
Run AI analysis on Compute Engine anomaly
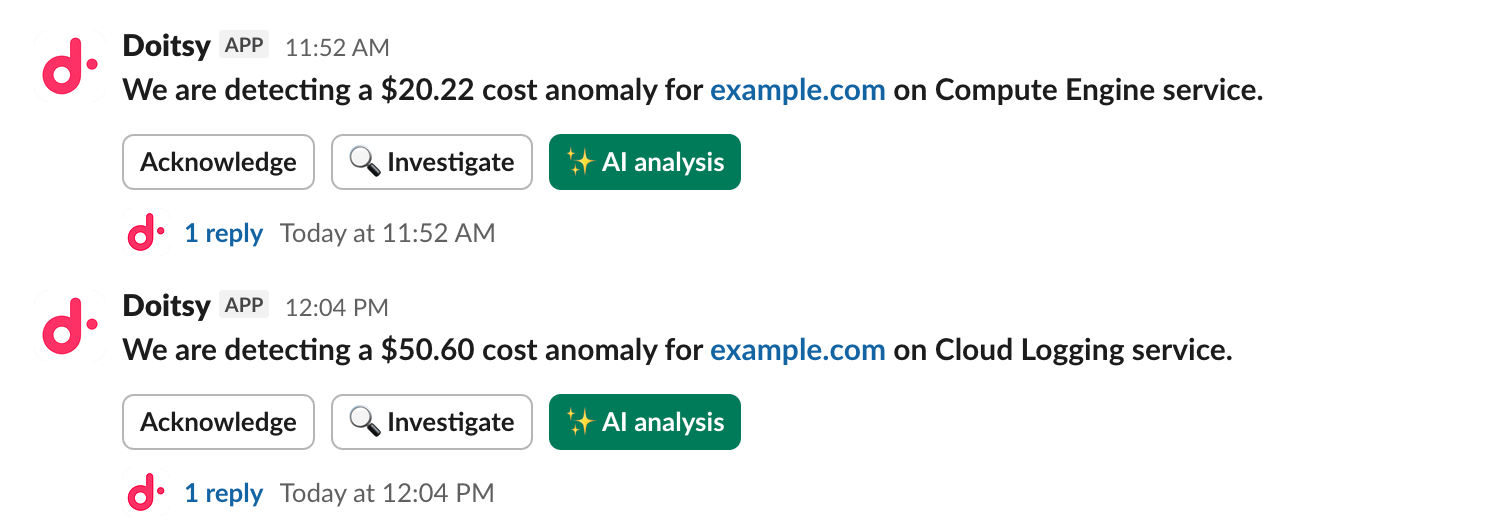coord(645,162)
